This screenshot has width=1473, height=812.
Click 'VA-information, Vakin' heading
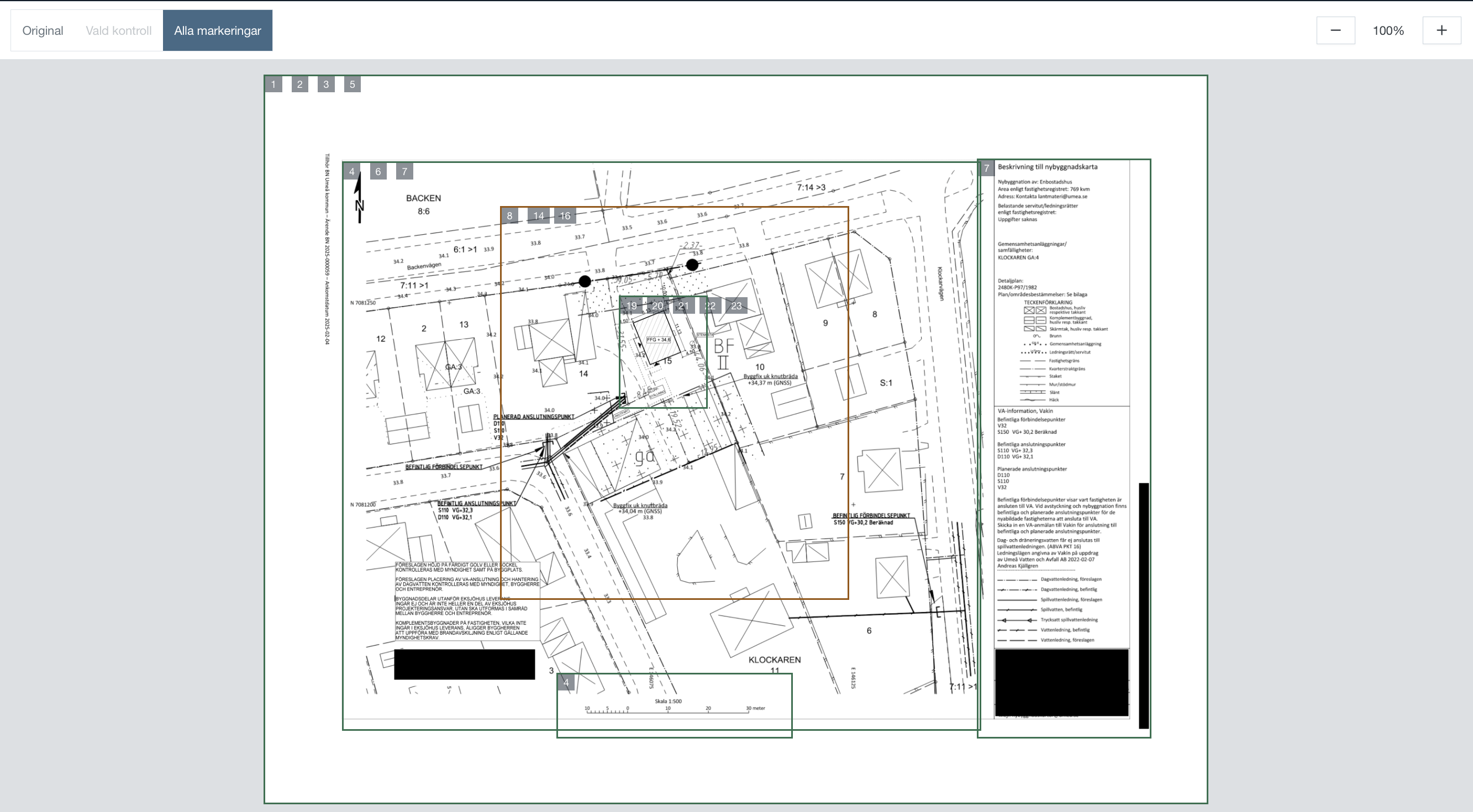[x=1025, y=410]
